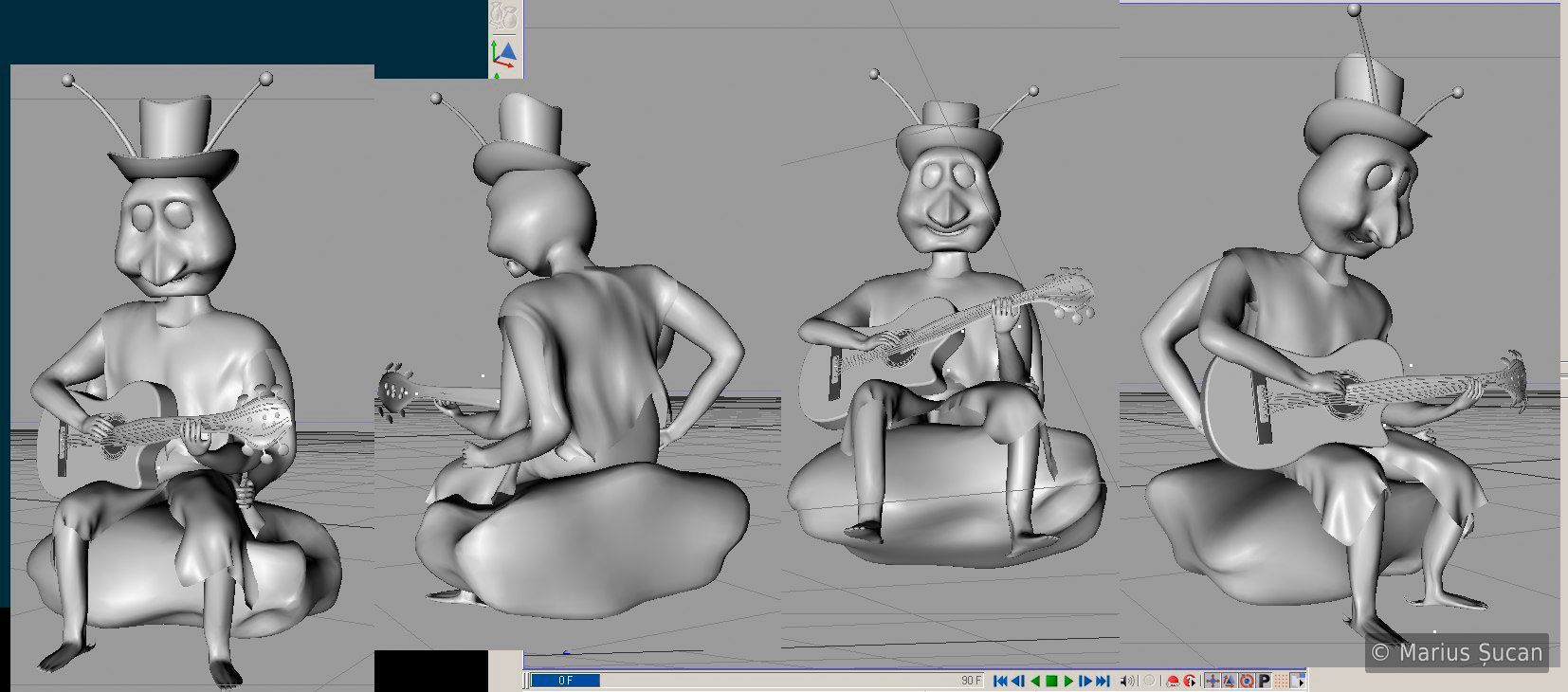Toggle scale keyframe recording

pyautogui.click(x=1229, y=681)
